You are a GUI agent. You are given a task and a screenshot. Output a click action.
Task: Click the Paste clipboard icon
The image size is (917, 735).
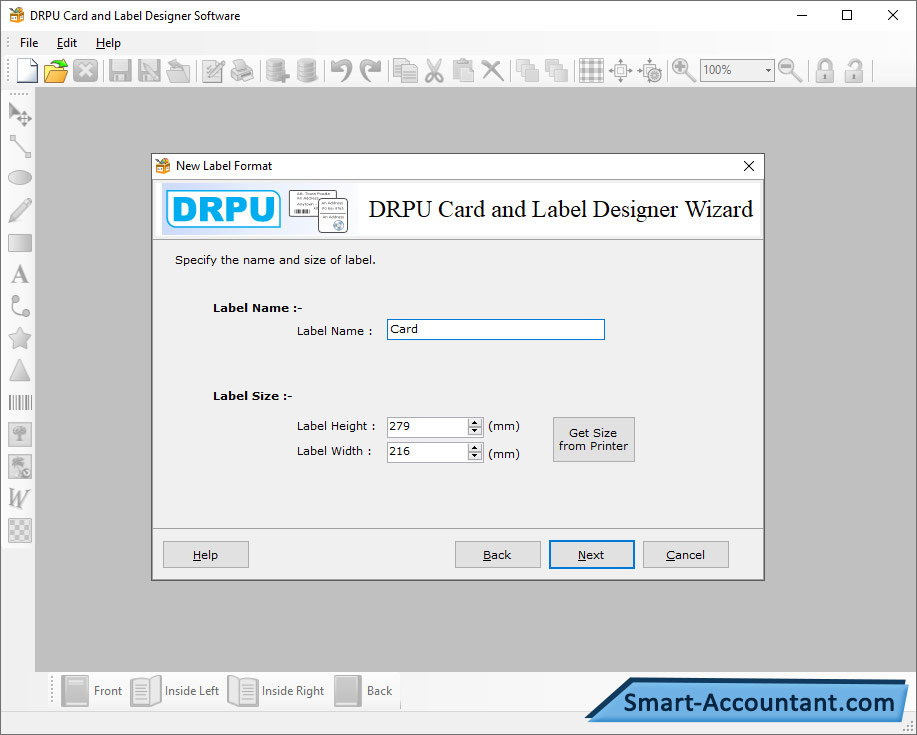[463, 71]
